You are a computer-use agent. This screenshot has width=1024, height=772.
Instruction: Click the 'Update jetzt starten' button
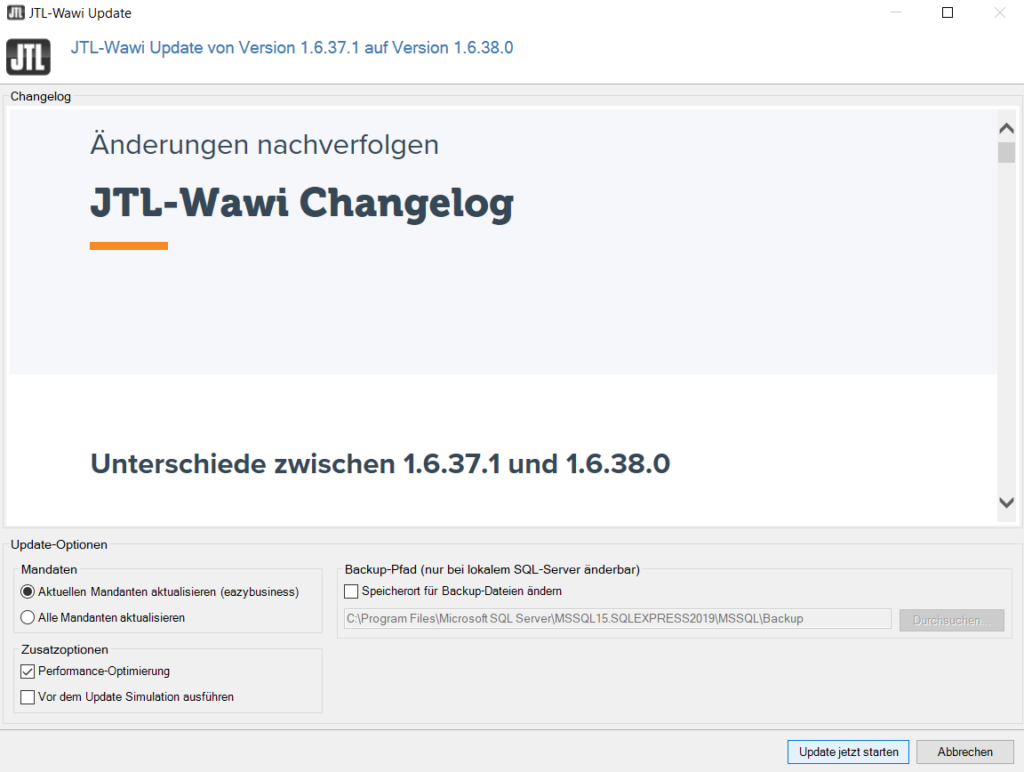click(x=847, y=752)
